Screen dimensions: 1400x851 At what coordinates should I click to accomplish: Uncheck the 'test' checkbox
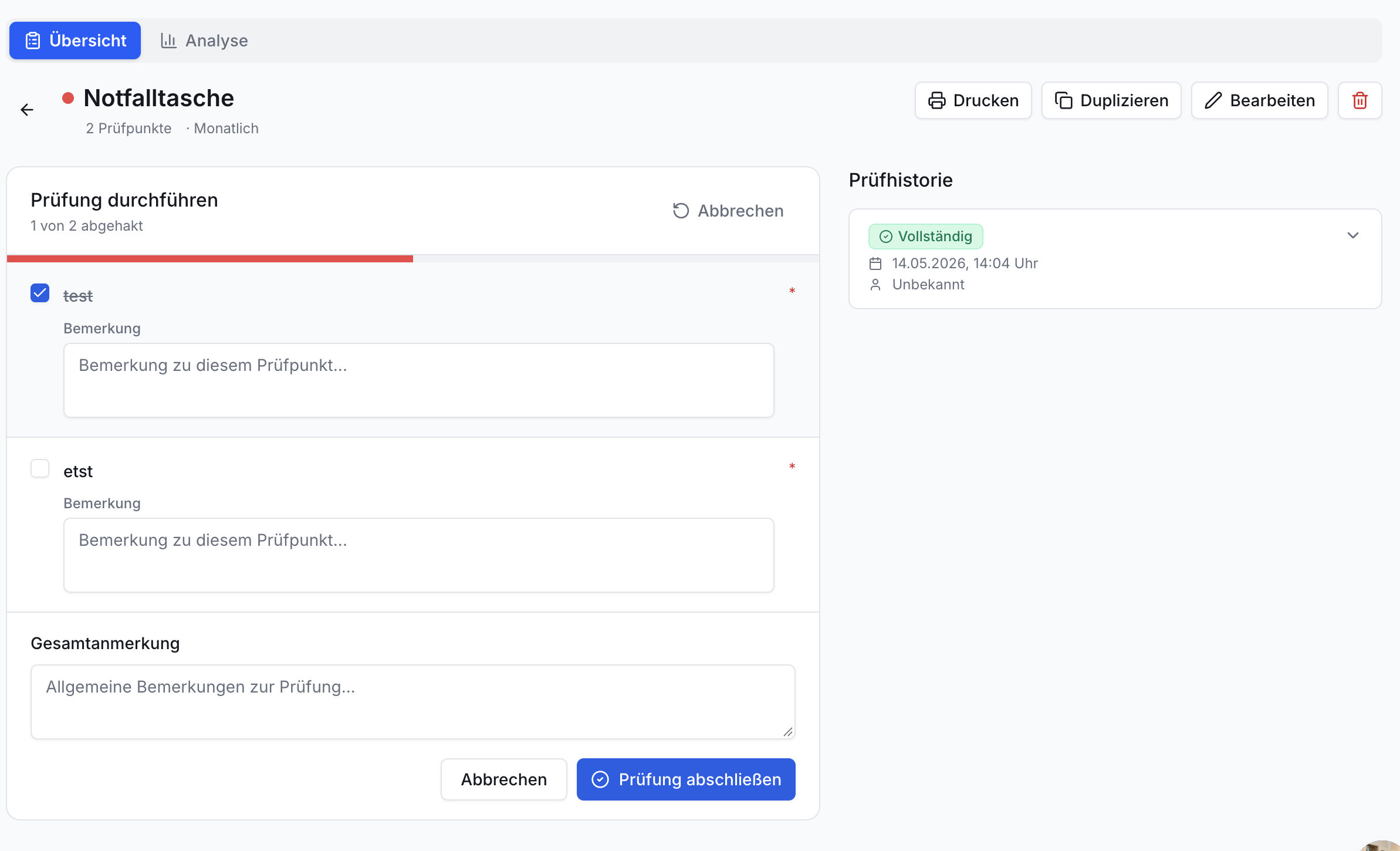40,293
